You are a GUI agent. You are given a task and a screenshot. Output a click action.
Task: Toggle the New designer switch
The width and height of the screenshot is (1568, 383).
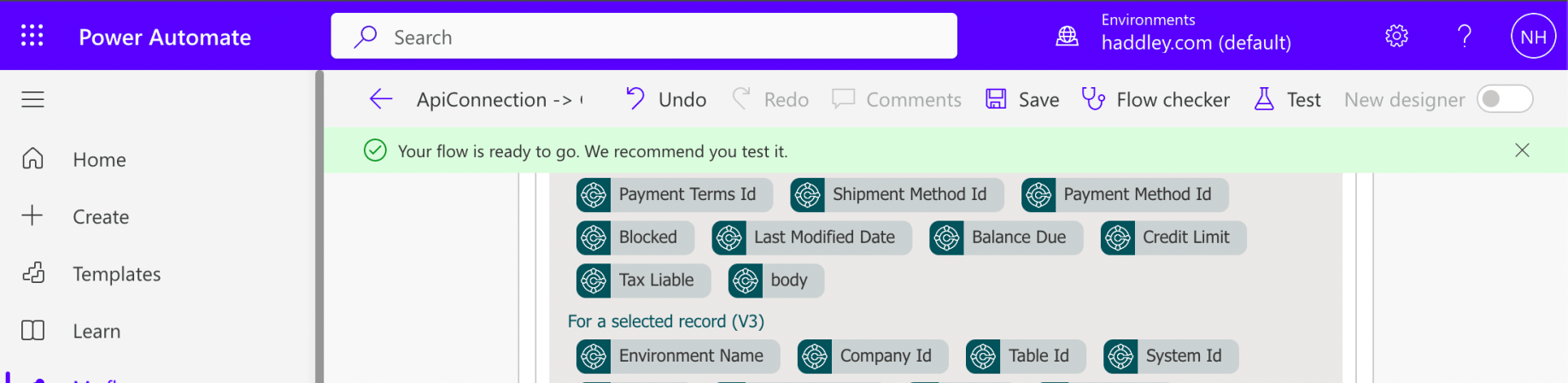[x=1505, y=99]
